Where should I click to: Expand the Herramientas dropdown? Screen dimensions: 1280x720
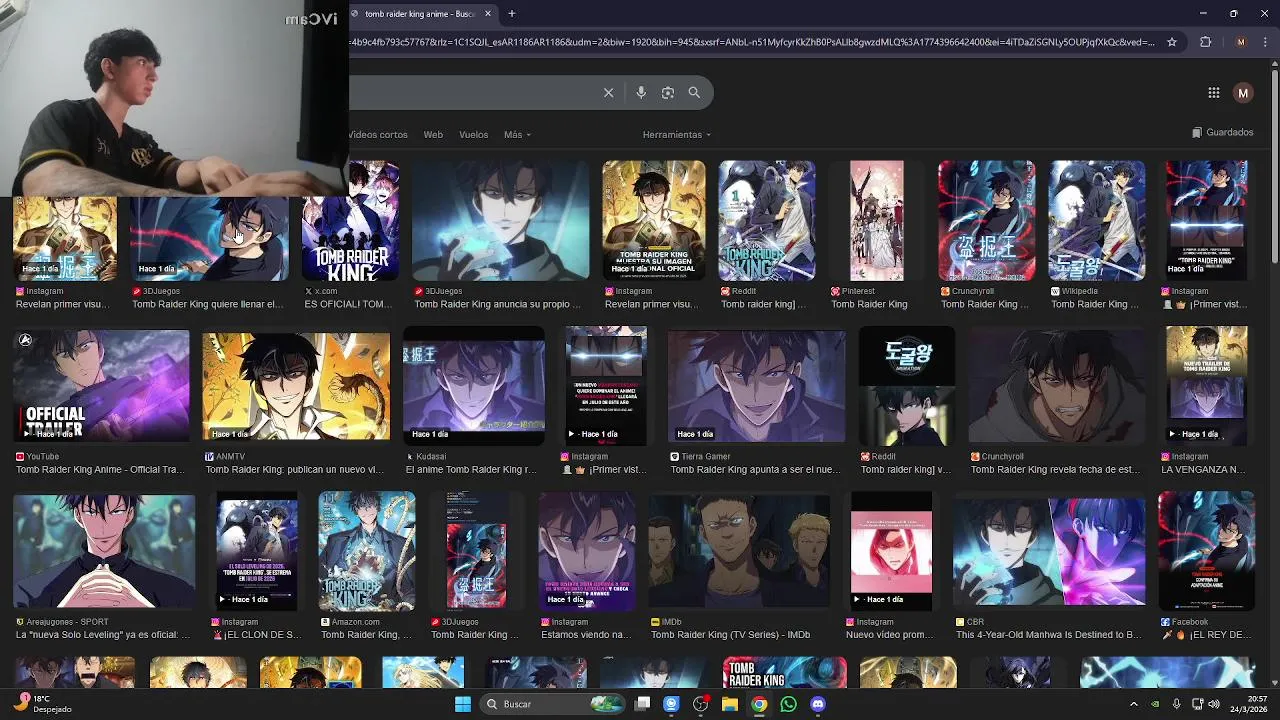tap(677, 134)
